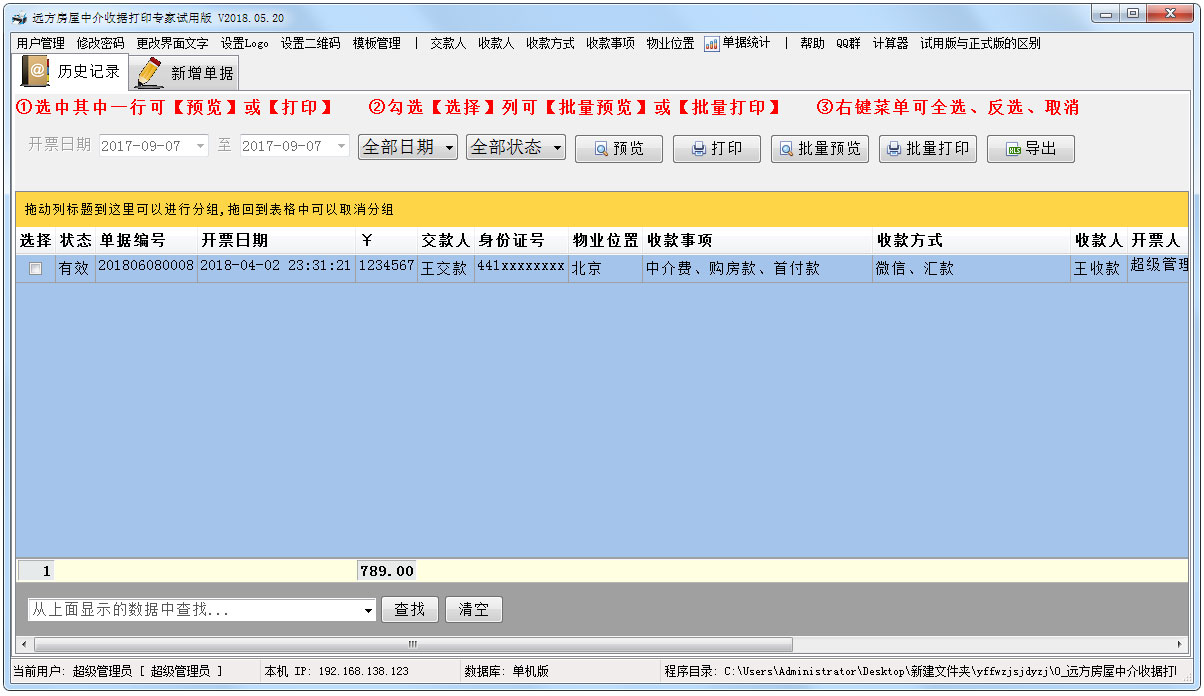This screenshot has height=696, width=1204.
Task: Open 修改密码 menu item
Action: (x=100, y=44)
